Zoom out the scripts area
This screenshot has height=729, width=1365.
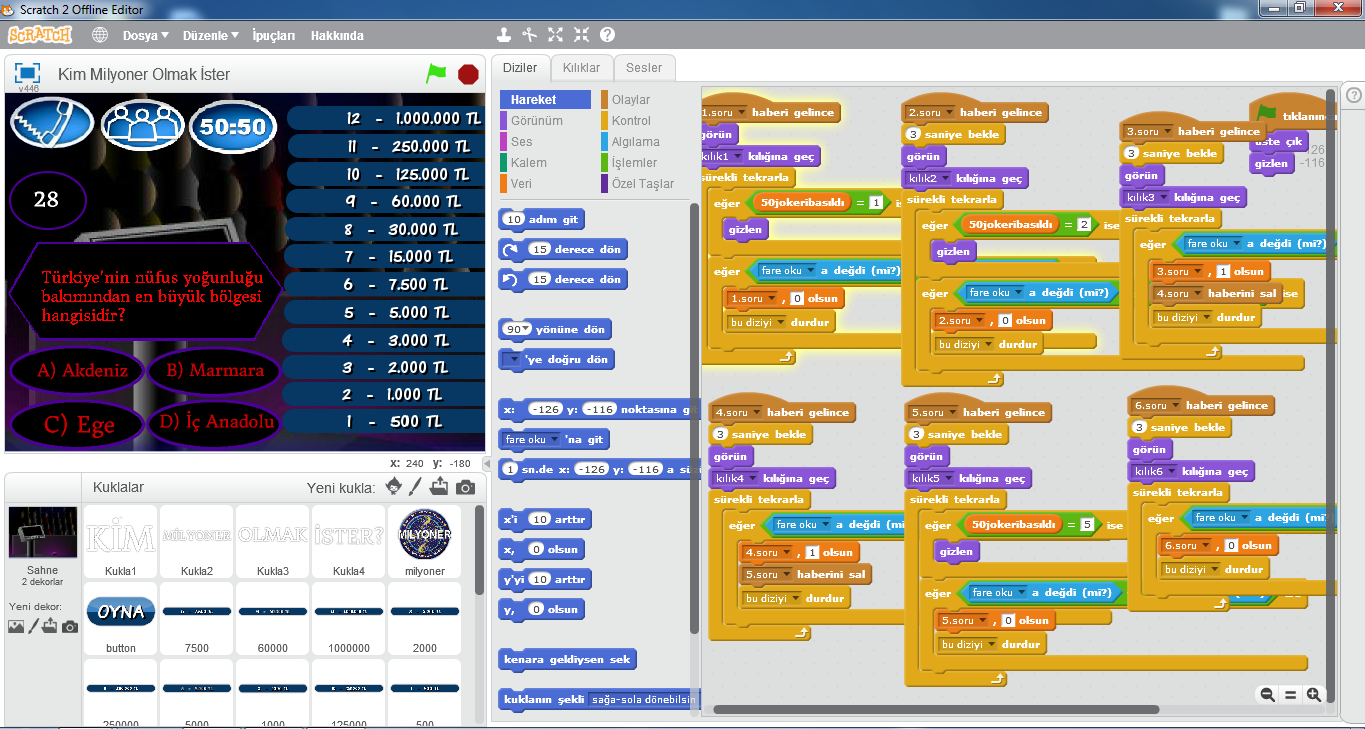(x=1267, y=694)
